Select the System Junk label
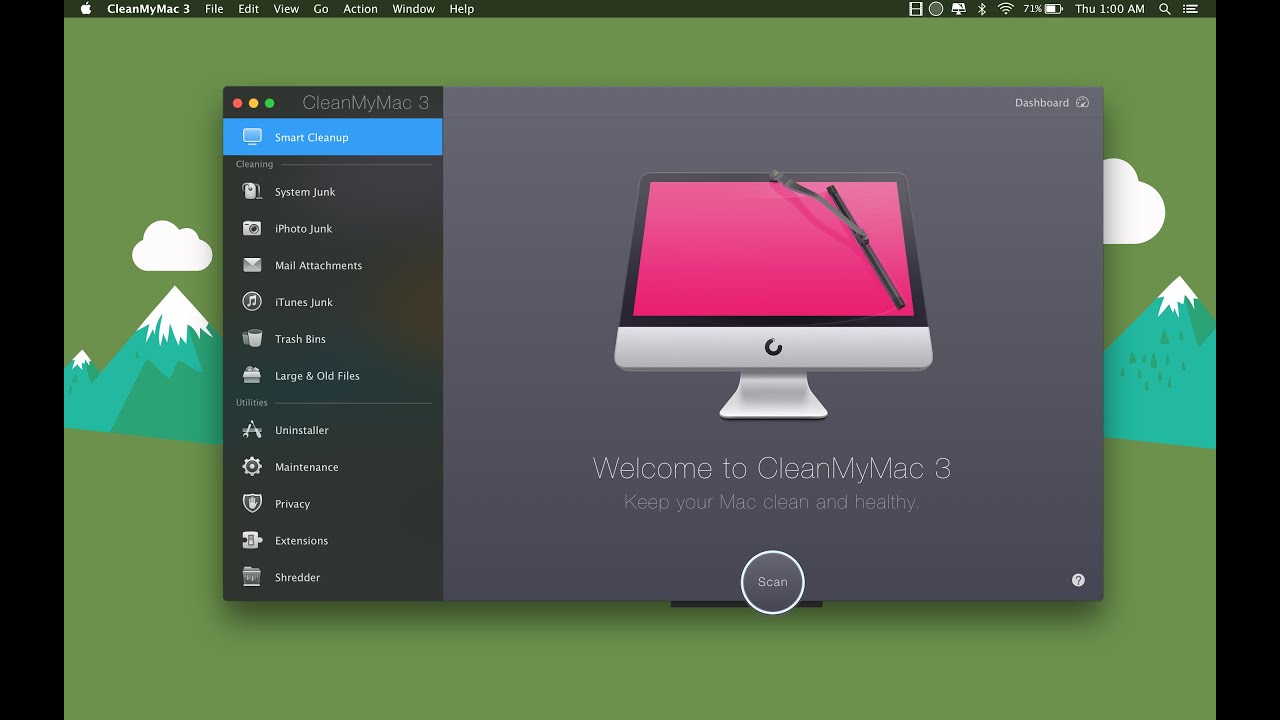1280x720 pixels. tap(305, 192)
